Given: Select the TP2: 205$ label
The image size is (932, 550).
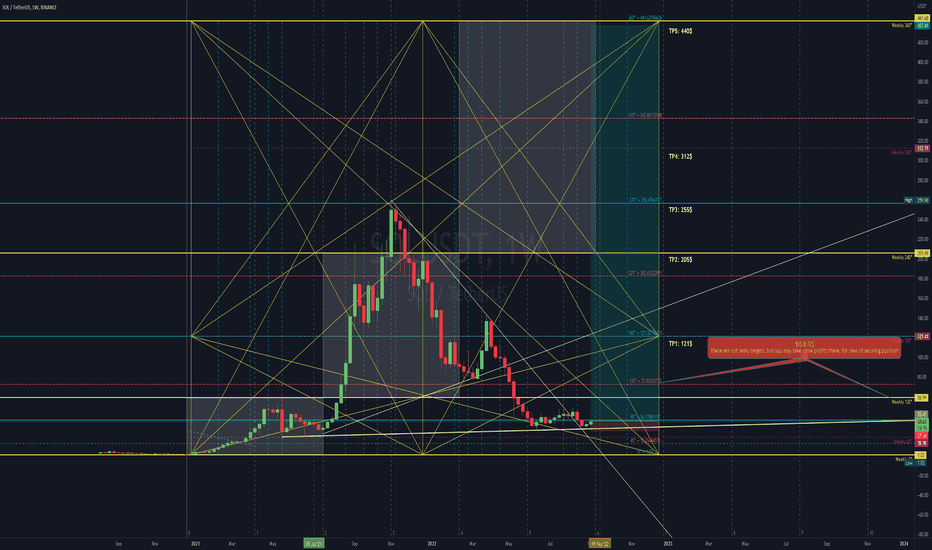Looking at the screenshot, I should (680, 260).
